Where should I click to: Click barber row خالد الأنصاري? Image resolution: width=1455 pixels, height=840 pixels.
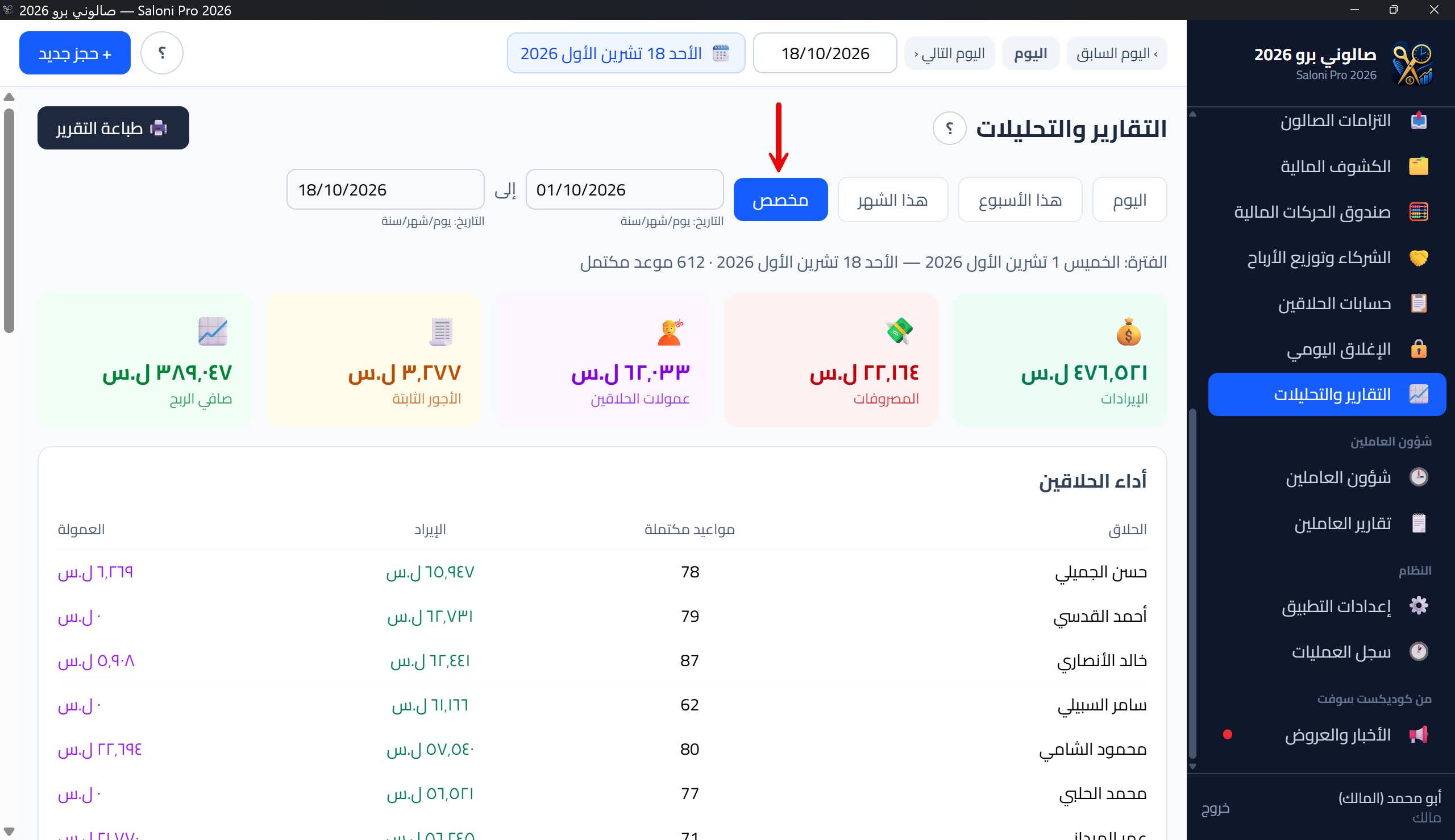(602, 660)
